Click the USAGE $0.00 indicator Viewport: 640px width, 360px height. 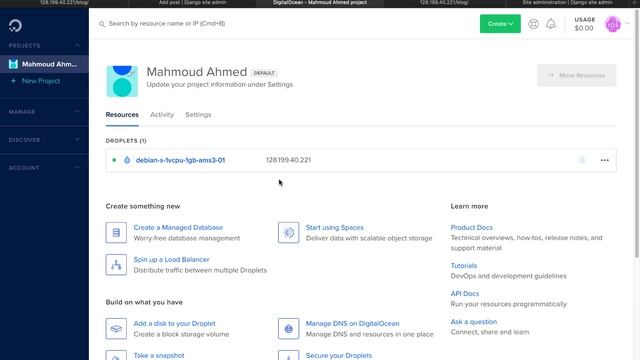[x=584, y=24]
